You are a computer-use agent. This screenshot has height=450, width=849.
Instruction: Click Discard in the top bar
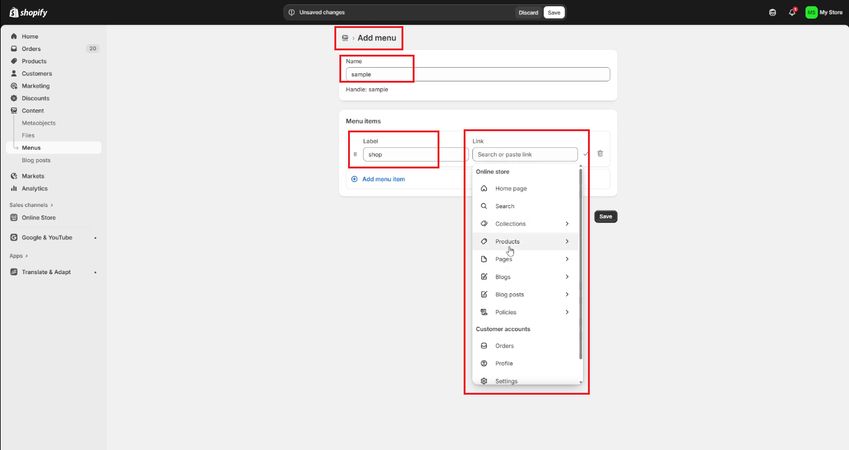pyautogui.click(x=528, y=12)
